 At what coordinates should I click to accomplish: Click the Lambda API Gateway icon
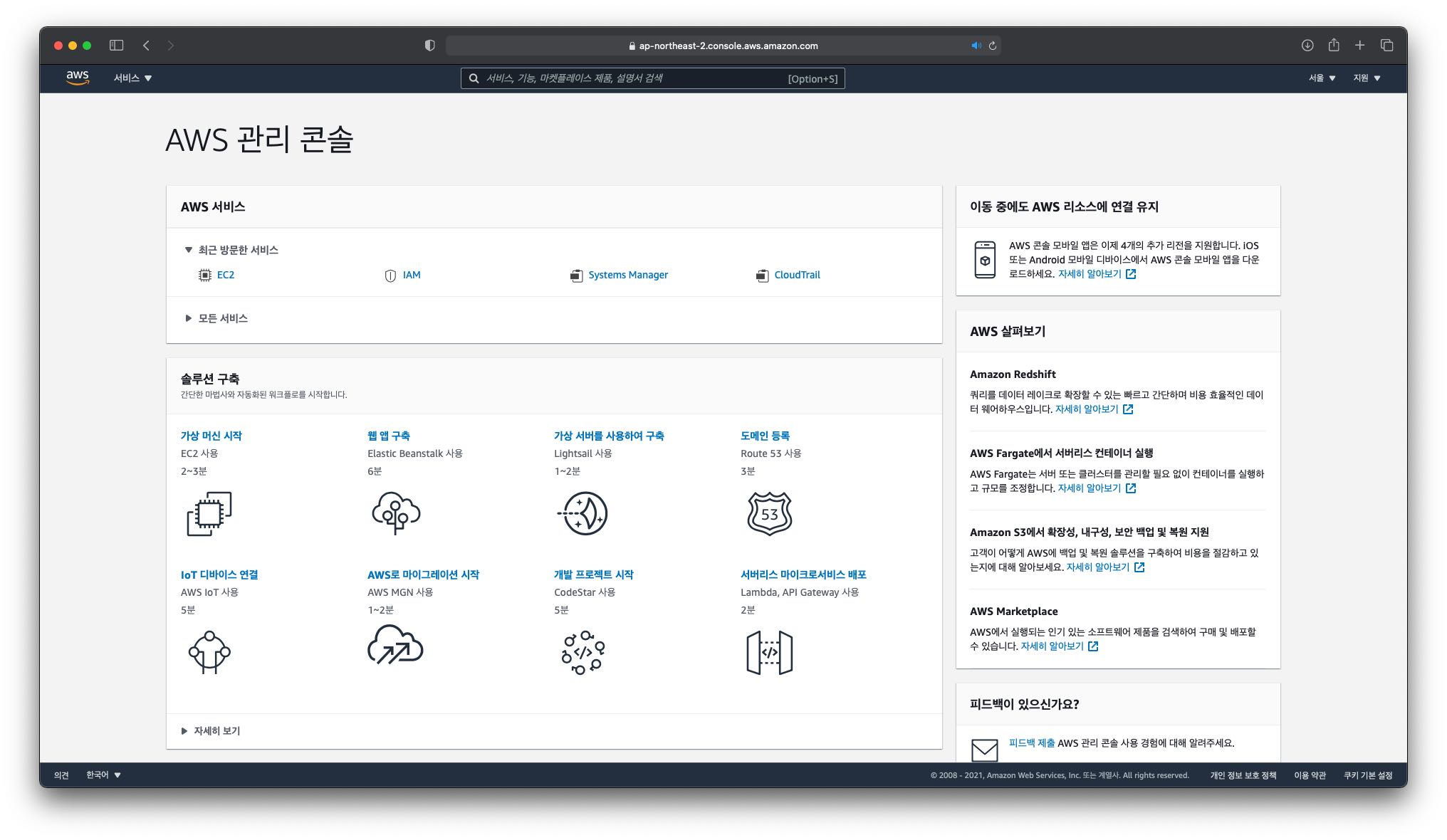click(x=769, y=652)
